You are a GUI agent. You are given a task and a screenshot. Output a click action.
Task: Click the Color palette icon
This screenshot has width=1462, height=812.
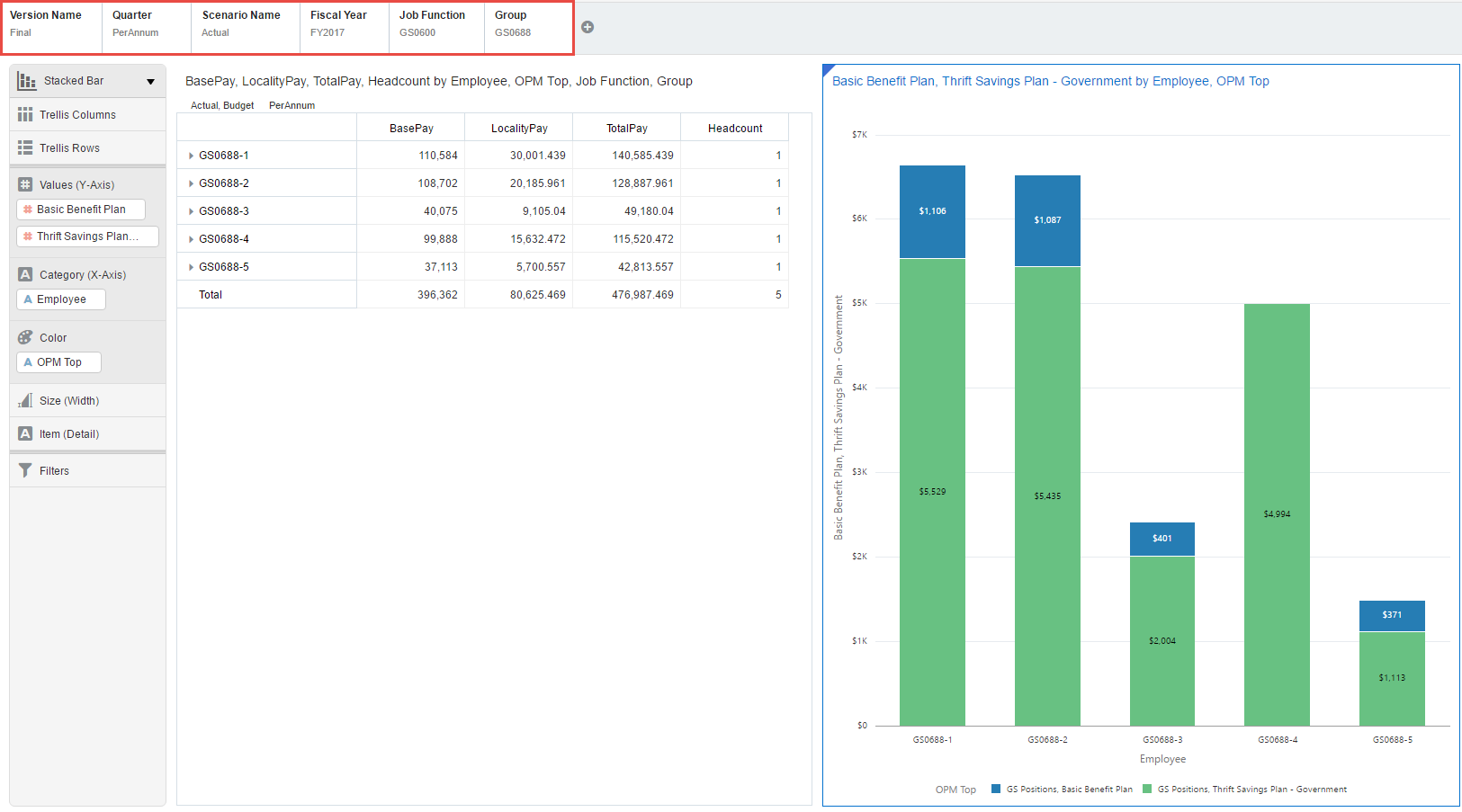(x=25, y=338)
